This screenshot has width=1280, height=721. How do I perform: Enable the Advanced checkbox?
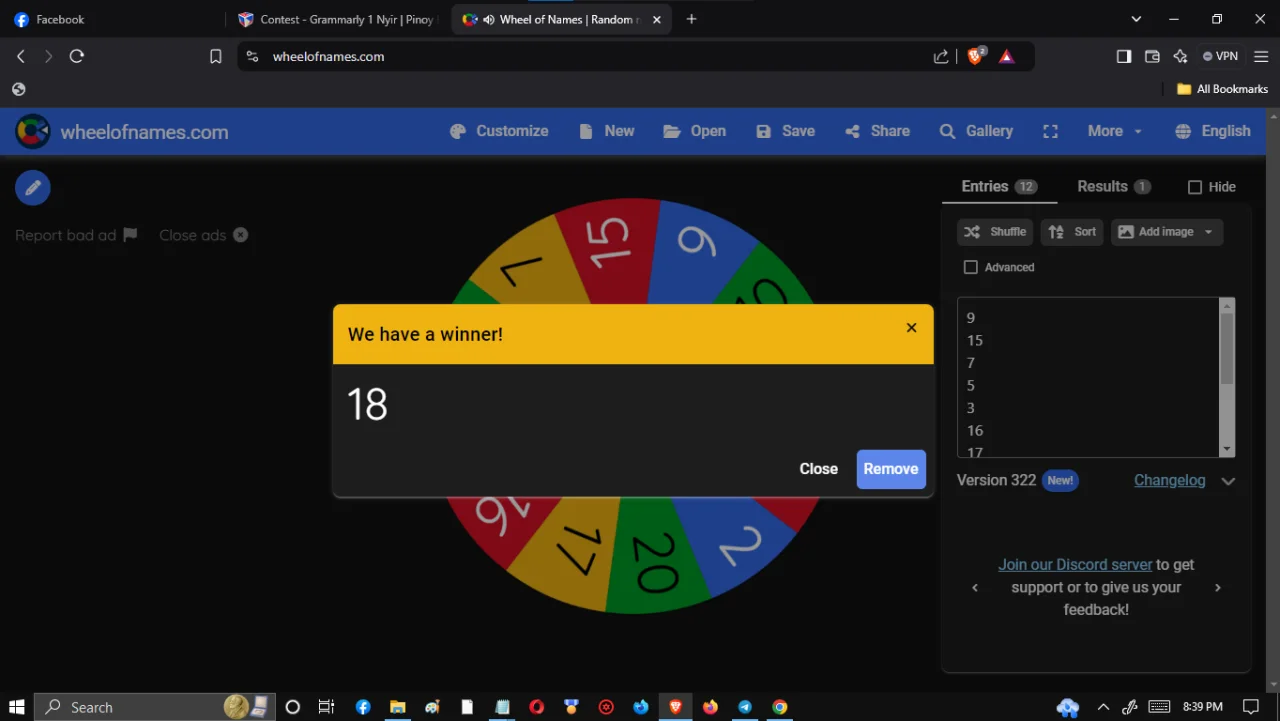coord(970,267)
